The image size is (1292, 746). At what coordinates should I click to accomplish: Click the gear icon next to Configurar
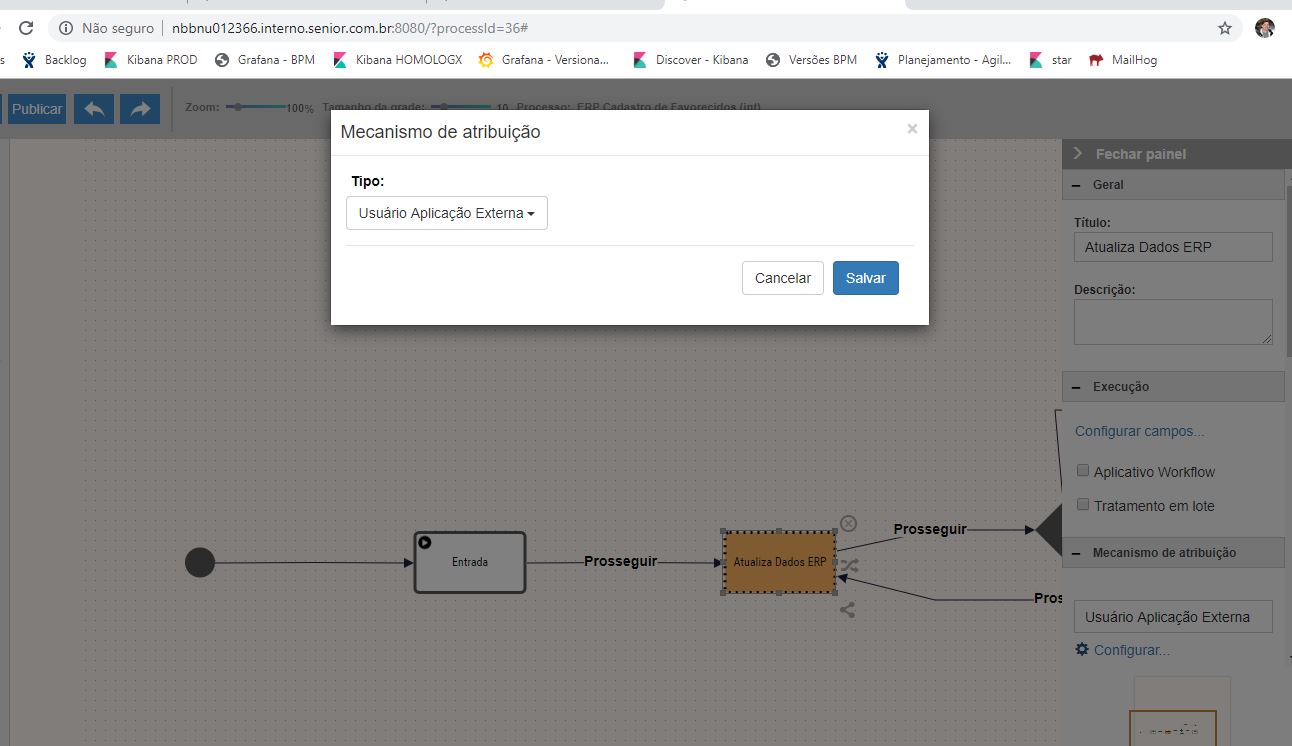pos(1081,649)
